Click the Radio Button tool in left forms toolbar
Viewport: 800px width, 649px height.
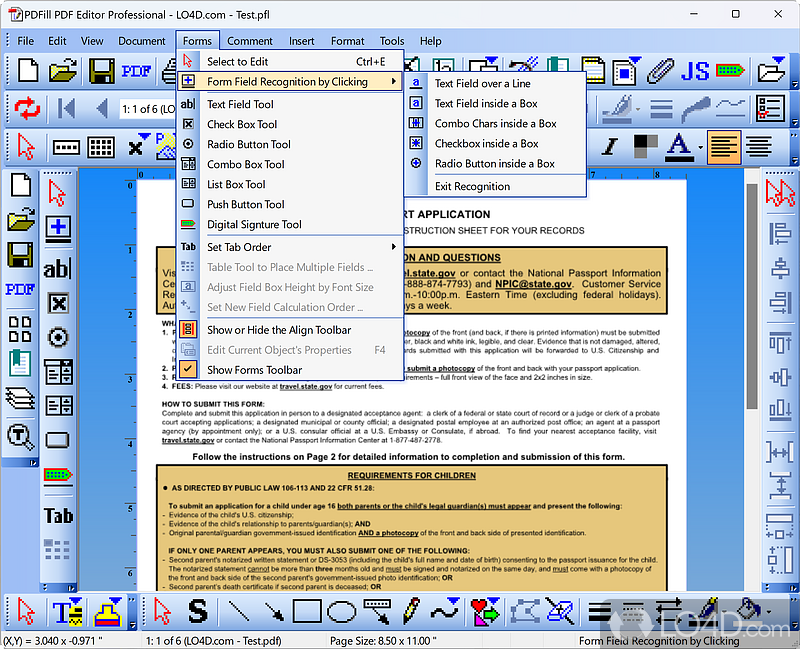click(x=58, y=337)
